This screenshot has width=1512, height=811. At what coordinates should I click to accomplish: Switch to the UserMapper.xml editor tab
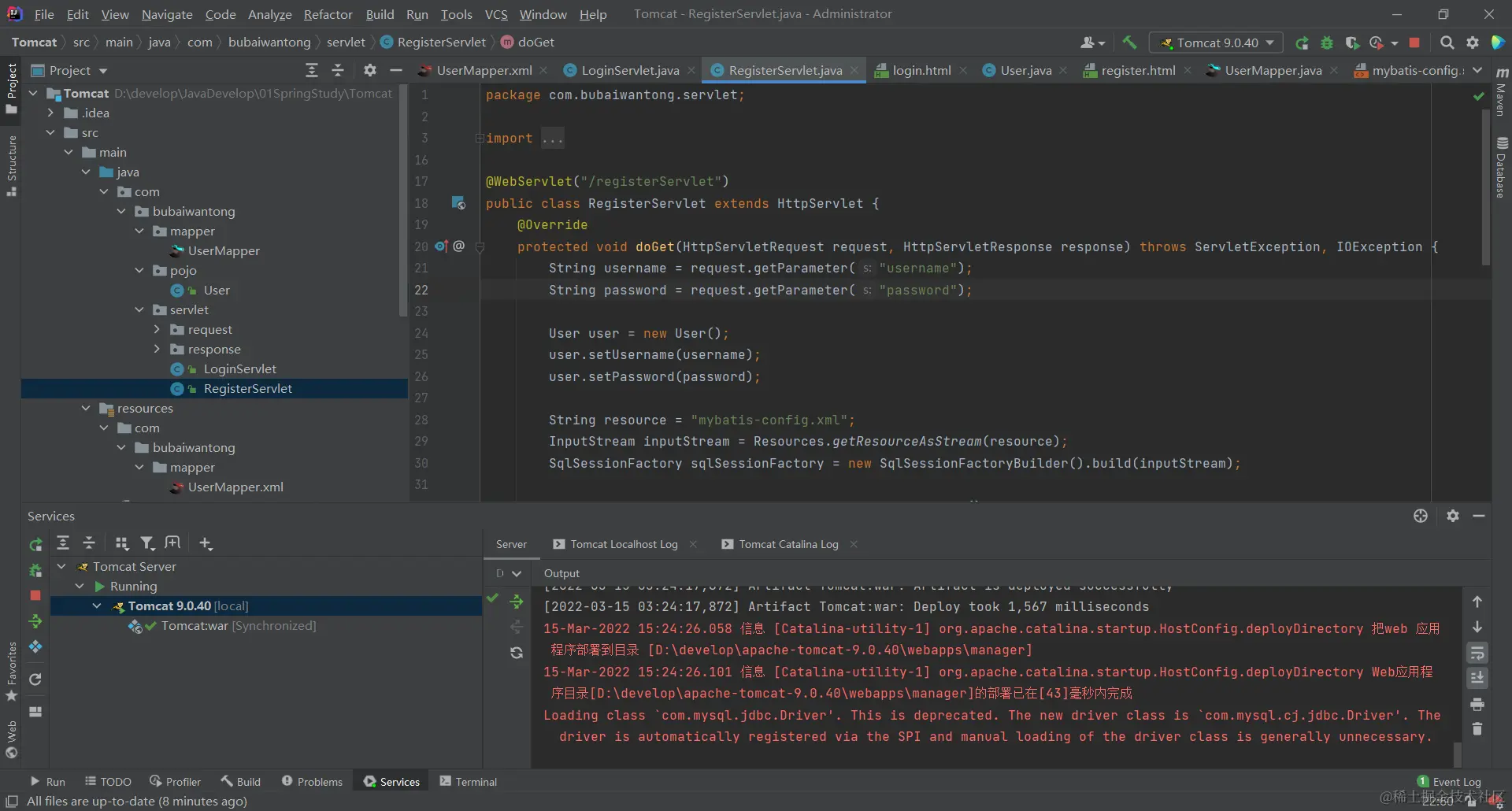coord(484,71)
